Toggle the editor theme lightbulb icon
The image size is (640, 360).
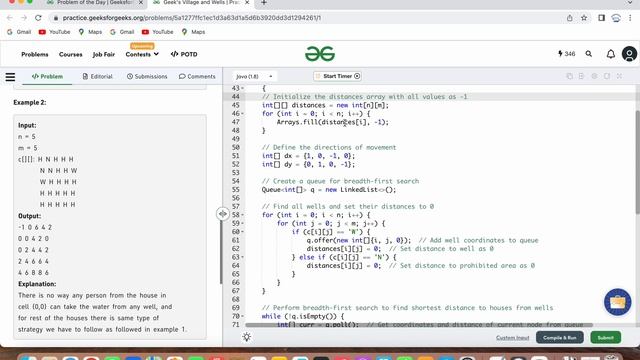click(x=247, y=337)
